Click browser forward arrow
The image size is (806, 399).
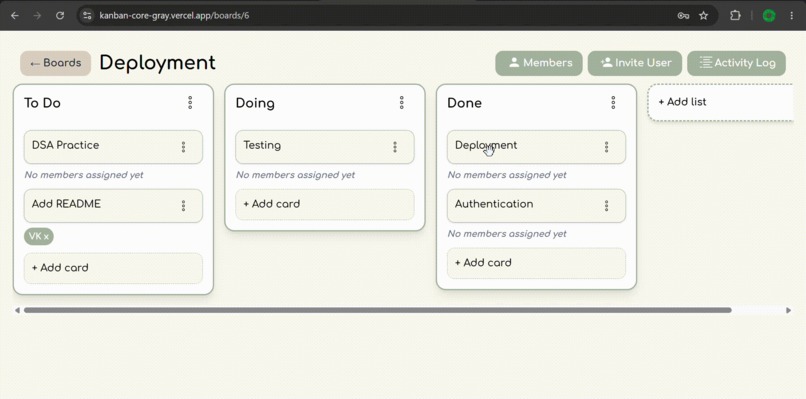point(37,15)
